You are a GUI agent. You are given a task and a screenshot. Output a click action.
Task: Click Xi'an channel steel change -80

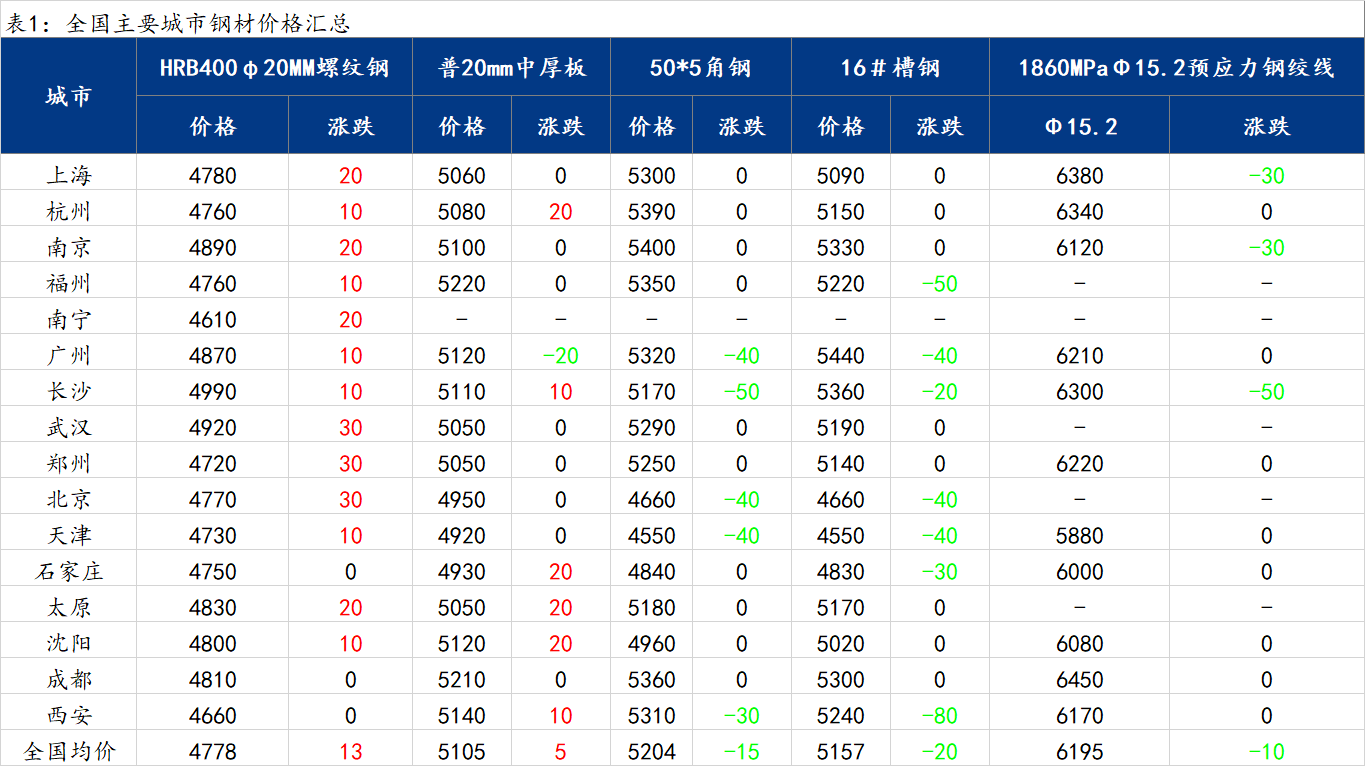tap(939, 716)
